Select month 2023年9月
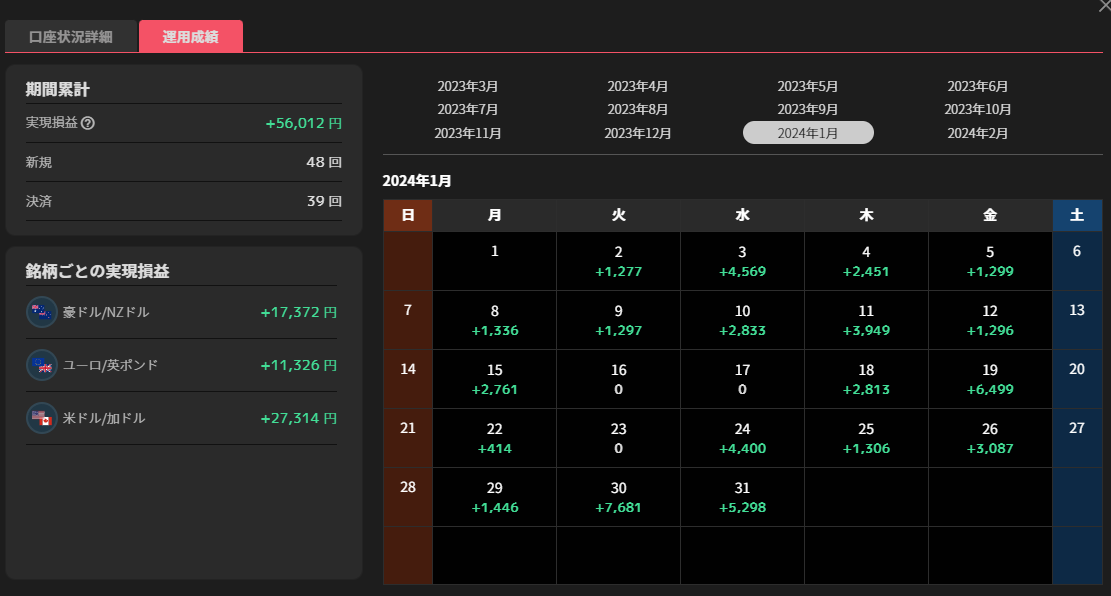 [x=808, y=110]
